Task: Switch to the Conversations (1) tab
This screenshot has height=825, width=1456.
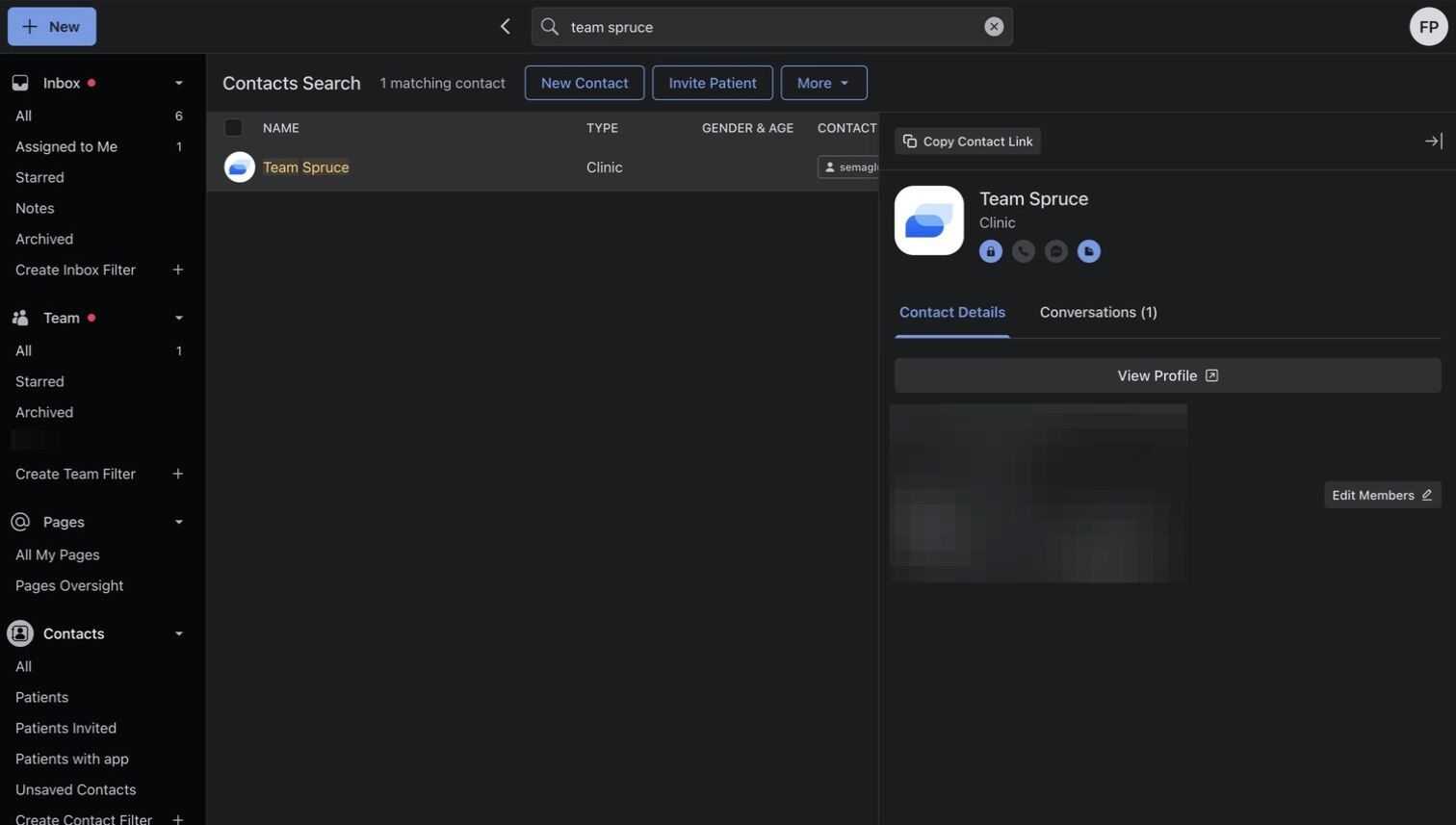Action: click(x=1099, y=312)
